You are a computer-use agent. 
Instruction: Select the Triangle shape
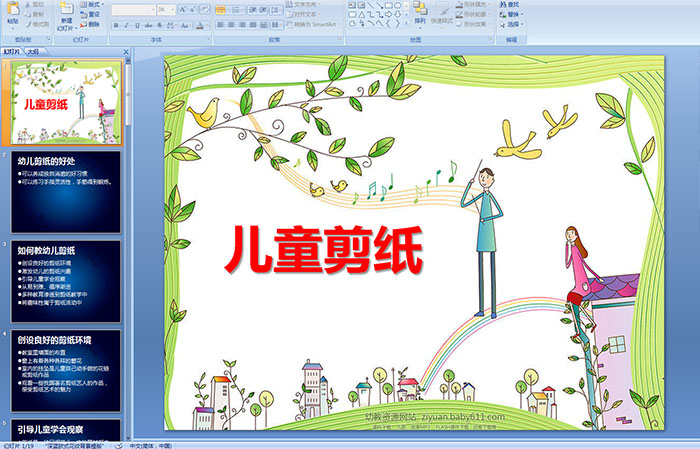361,15
